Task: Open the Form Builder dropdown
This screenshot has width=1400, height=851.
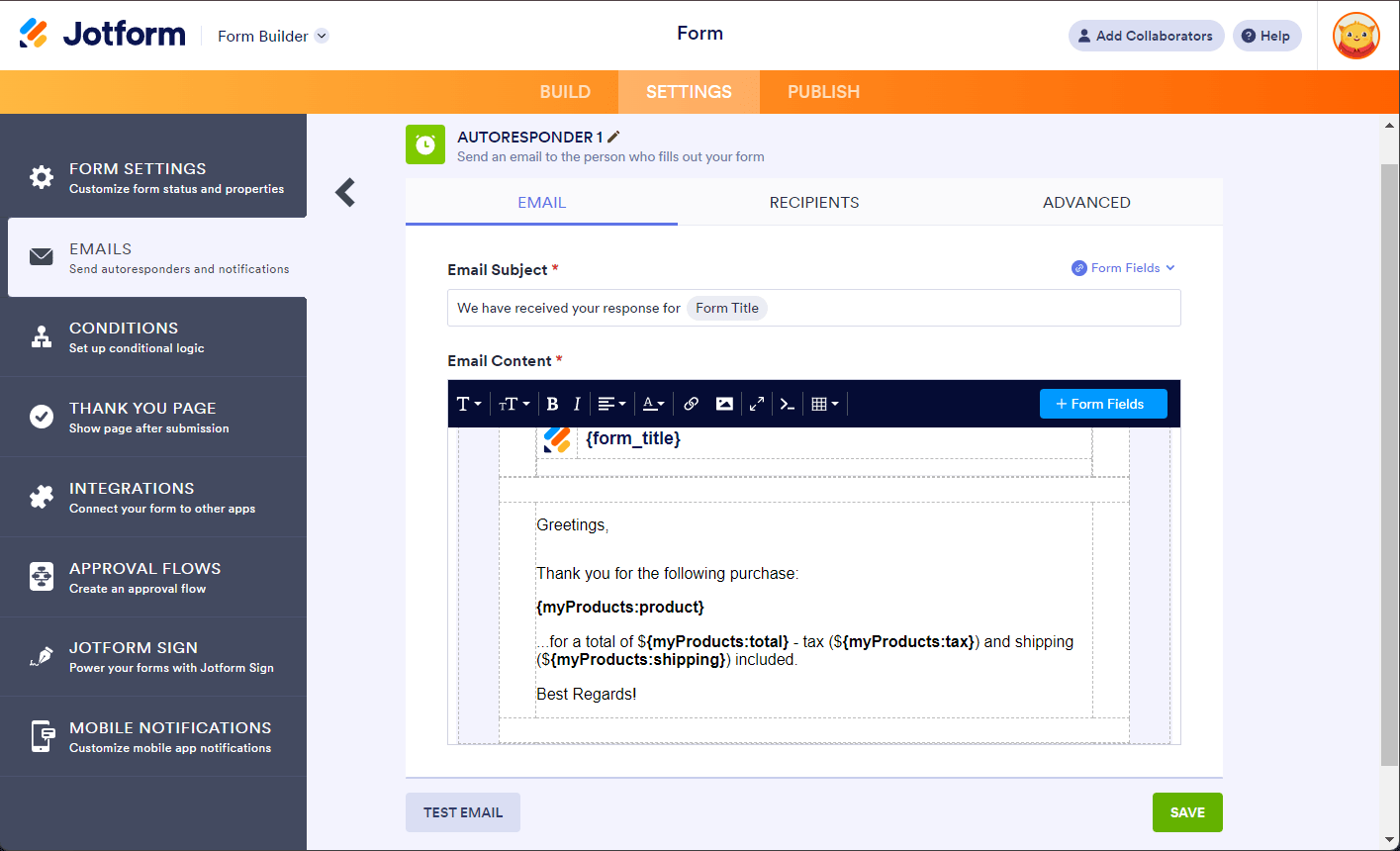Action: click(x=273, y=37)
